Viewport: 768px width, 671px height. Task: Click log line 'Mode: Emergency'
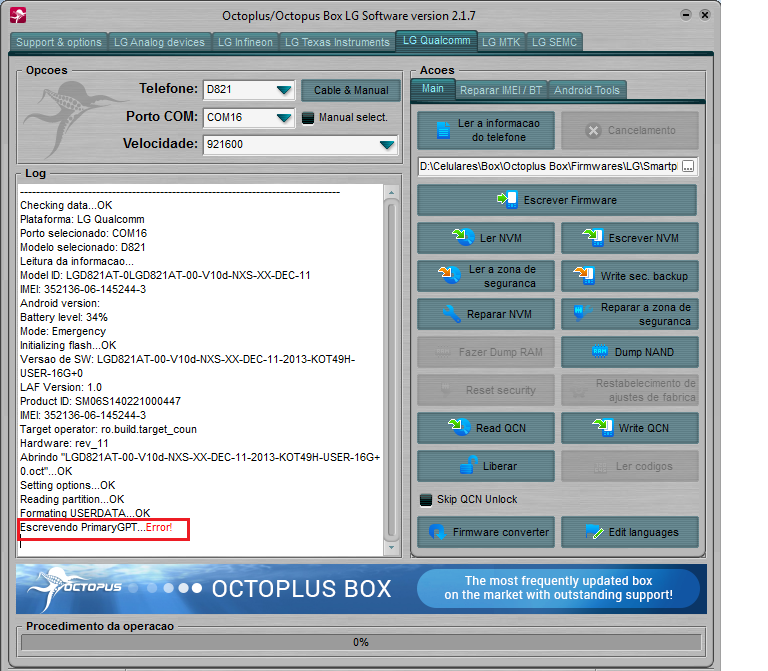point(63,332)
